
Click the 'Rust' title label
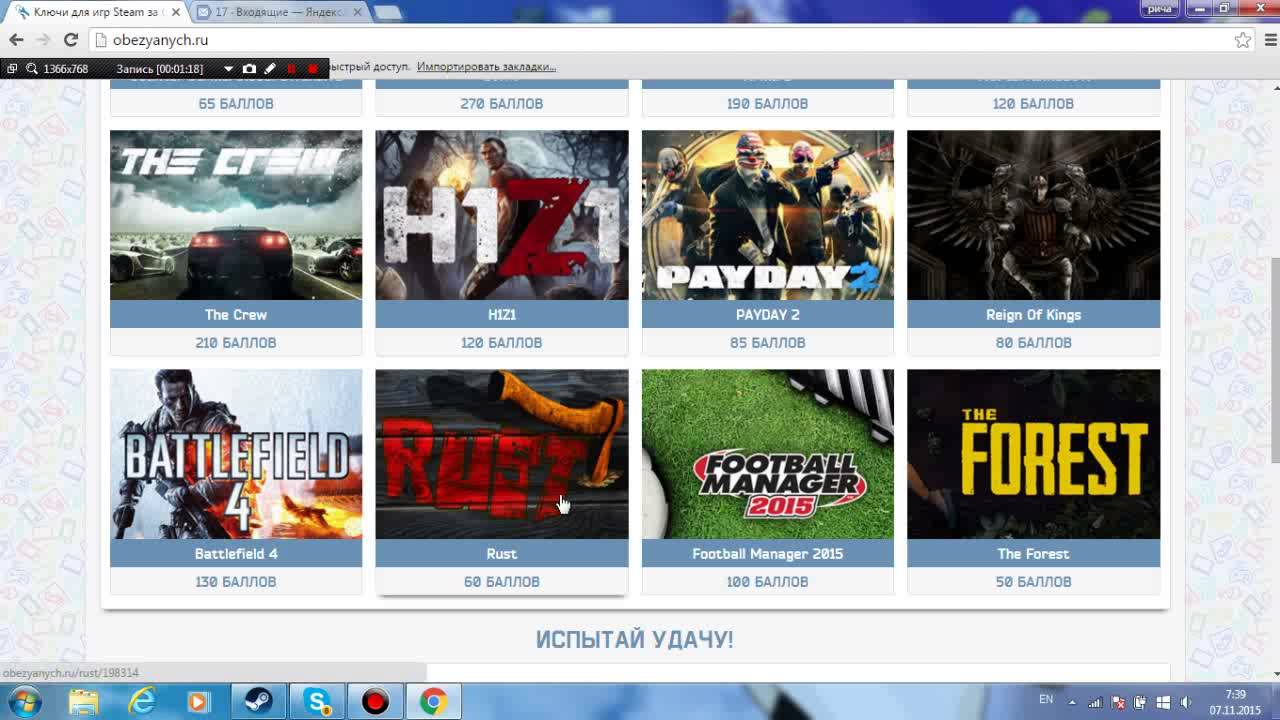(x=502, y=553)
